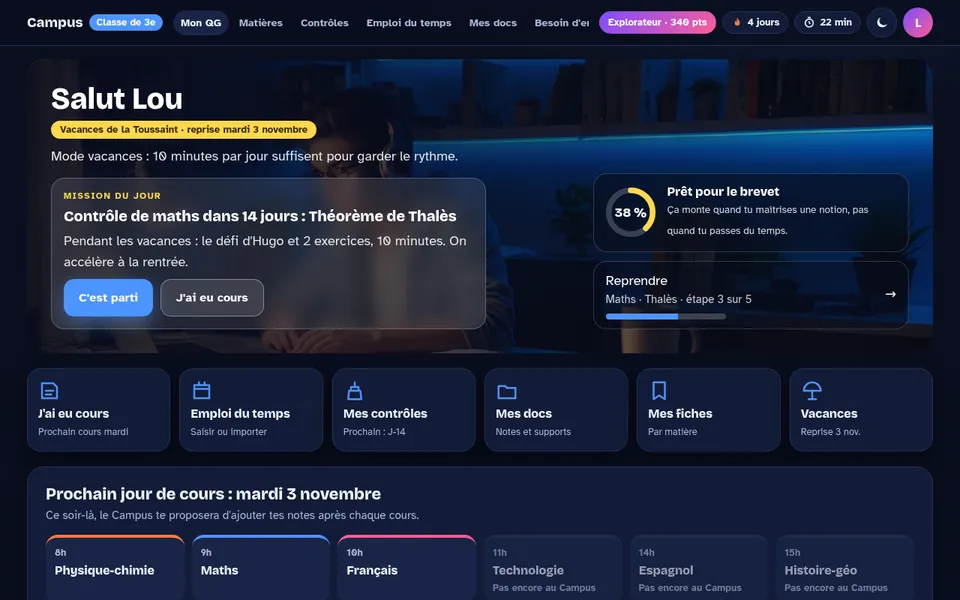This screenshot has height=600, width=960.
Task: Open the 9h Maths course card
Action: (x=261, y=568)
